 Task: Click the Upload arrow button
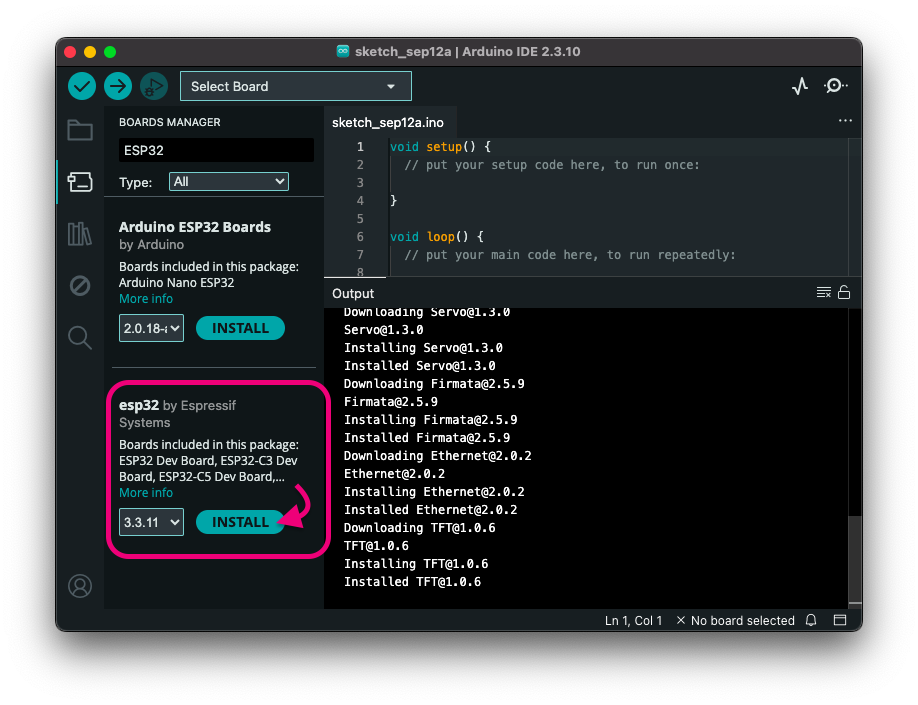pyautogui.click(x=118, y=87)
